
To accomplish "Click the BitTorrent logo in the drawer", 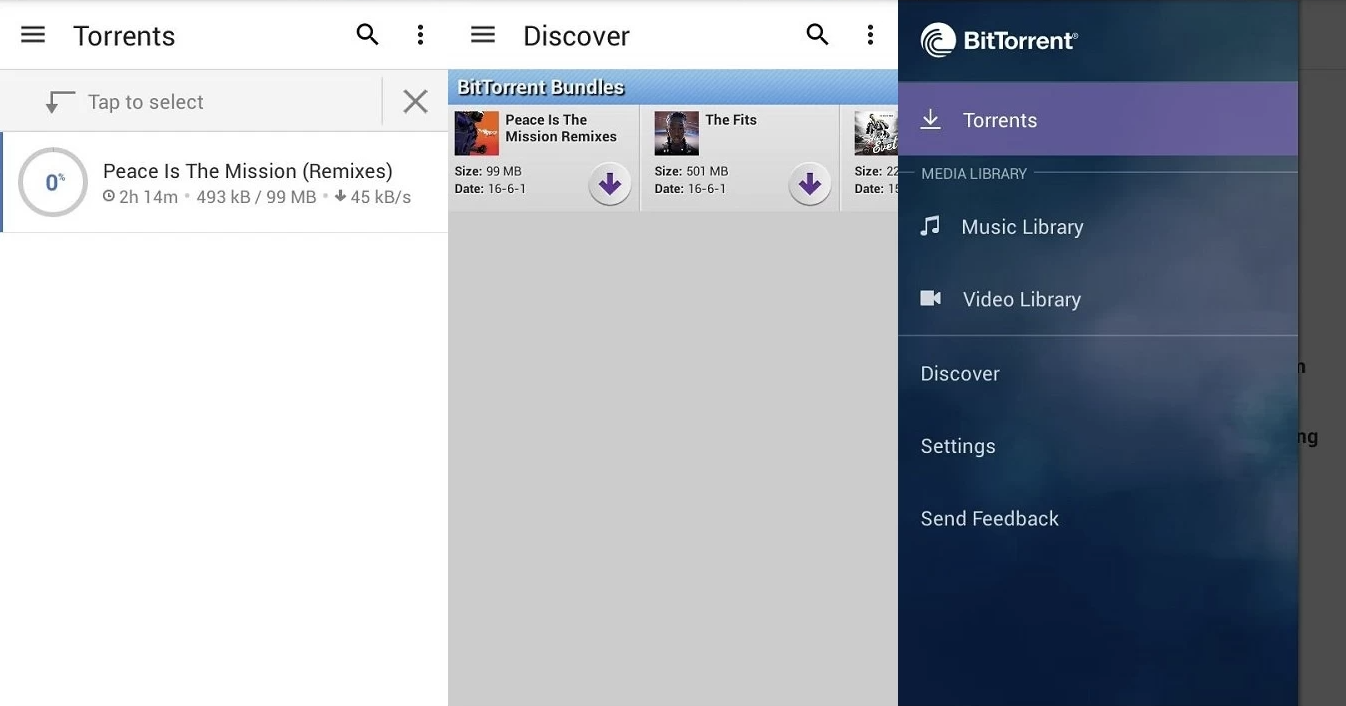I will tap(998, 39).
